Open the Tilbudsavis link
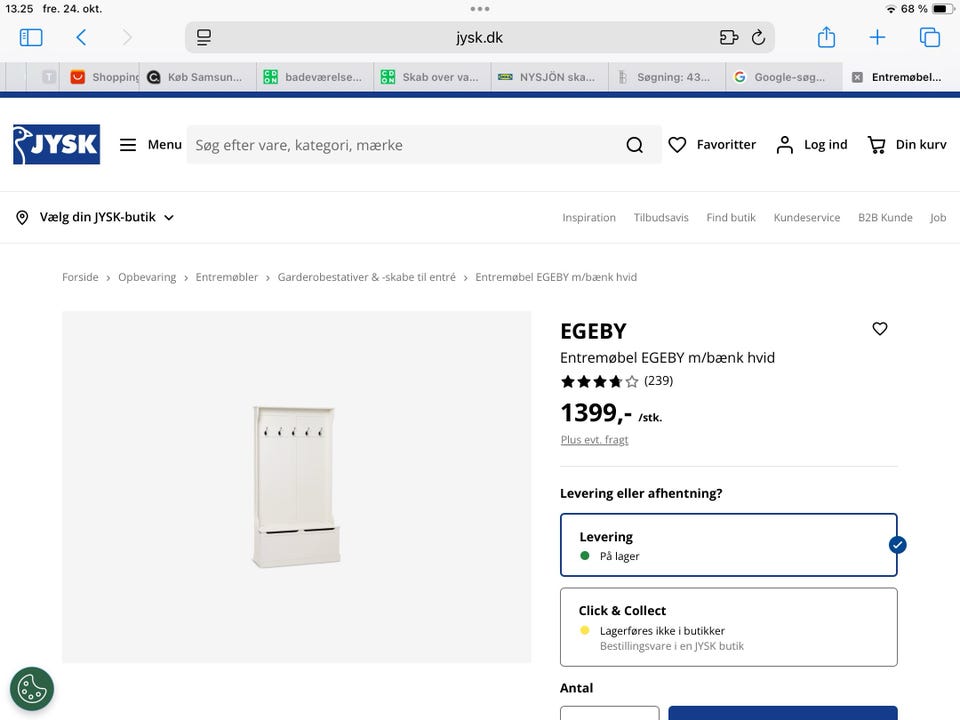 [661, 218]
